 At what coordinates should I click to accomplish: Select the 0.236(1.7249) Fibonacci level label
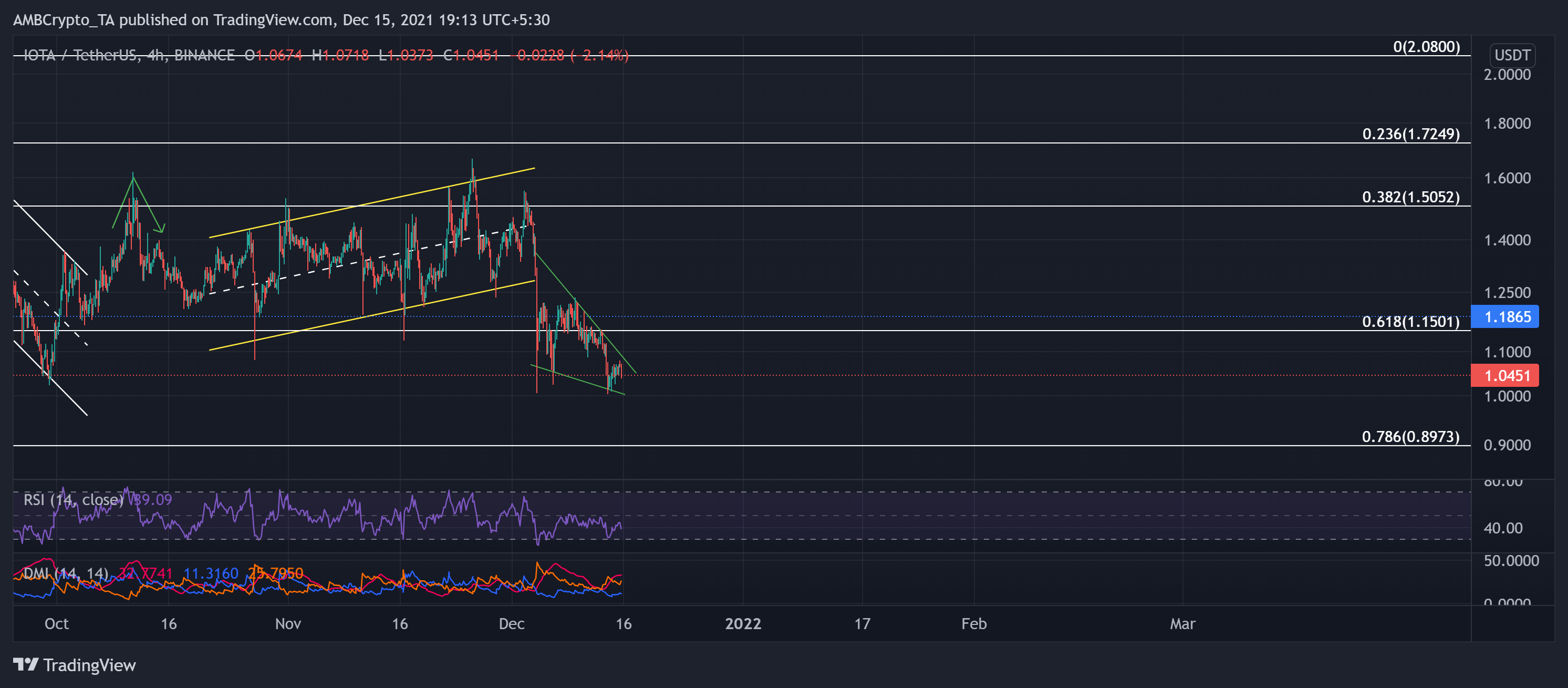click(1410, 134)
